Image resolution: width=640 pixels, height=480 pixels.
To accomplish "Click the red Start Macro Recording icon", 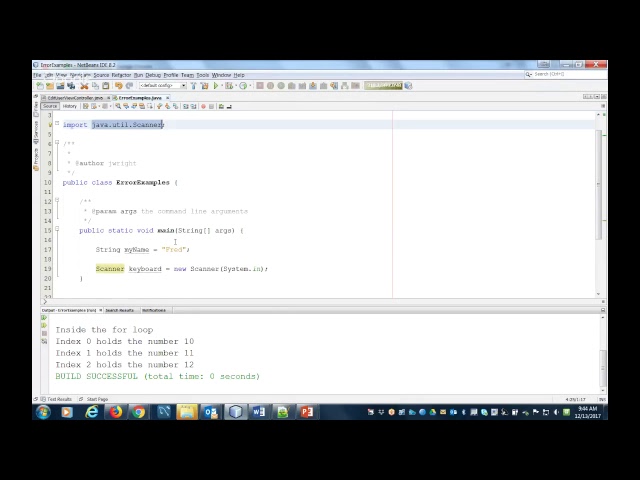I will tap(203, 107).
